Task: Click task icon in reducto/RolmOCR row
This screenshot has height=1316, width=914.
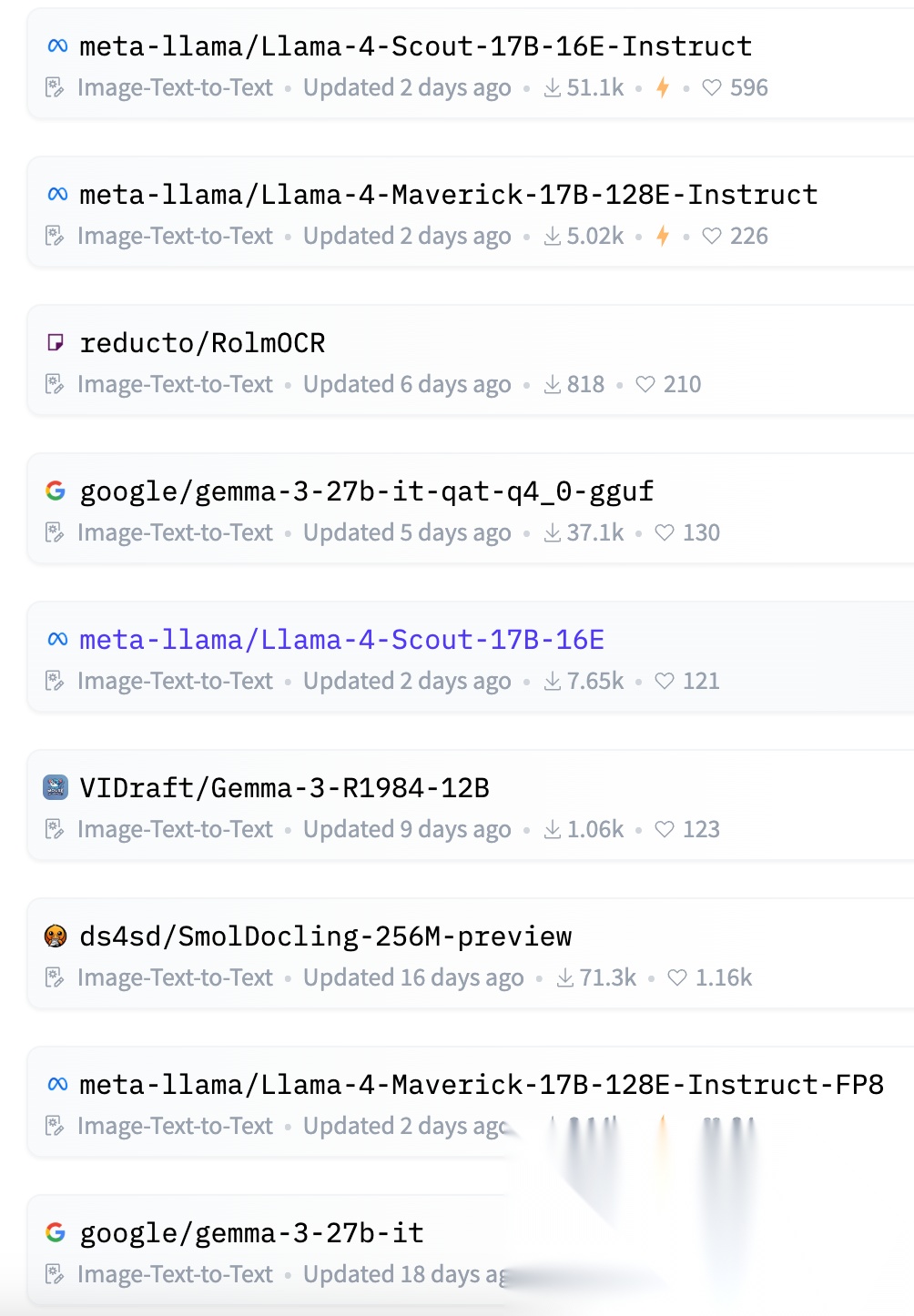Action: 55,385
